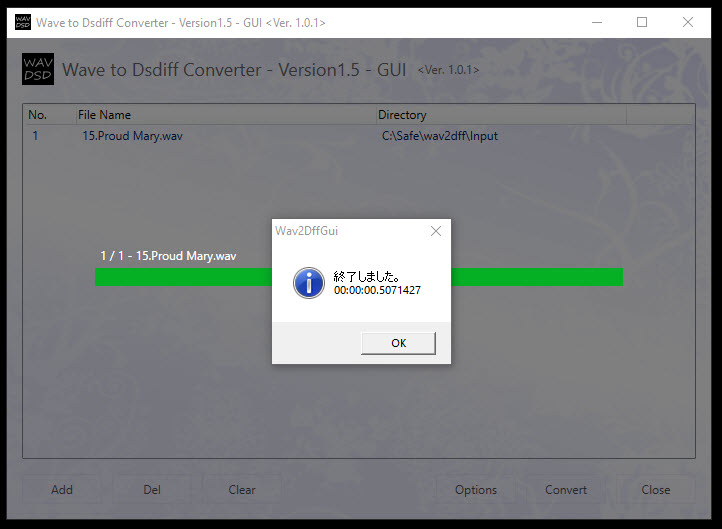Image resolution: width=722 pixels, height=529 pixels.
Task: Maximize the Wave to Dsdiff Converter window
Action: (642, 22)
